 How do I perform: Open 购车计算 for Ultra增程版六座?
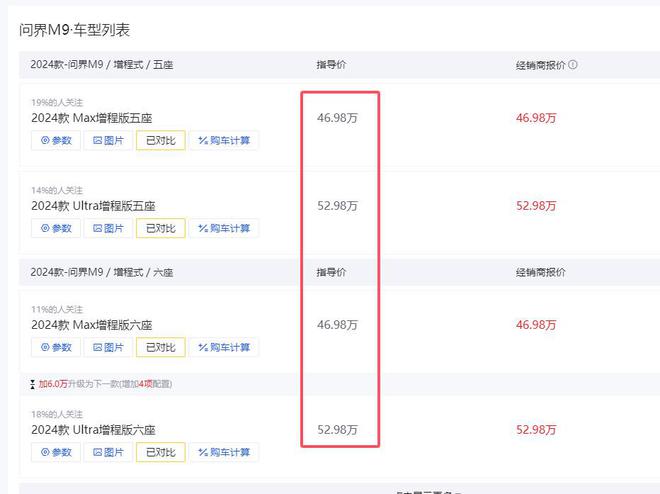click(x=224, y=452)
